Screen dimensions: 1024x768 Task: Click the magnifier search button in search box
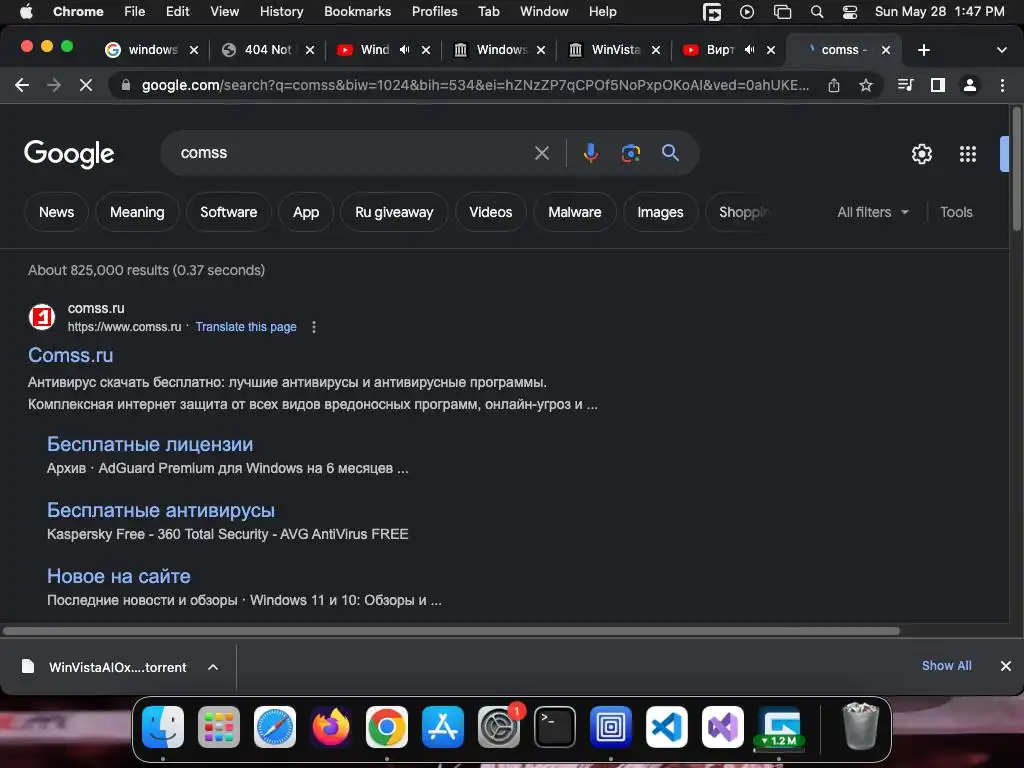[x=670, y=153]
